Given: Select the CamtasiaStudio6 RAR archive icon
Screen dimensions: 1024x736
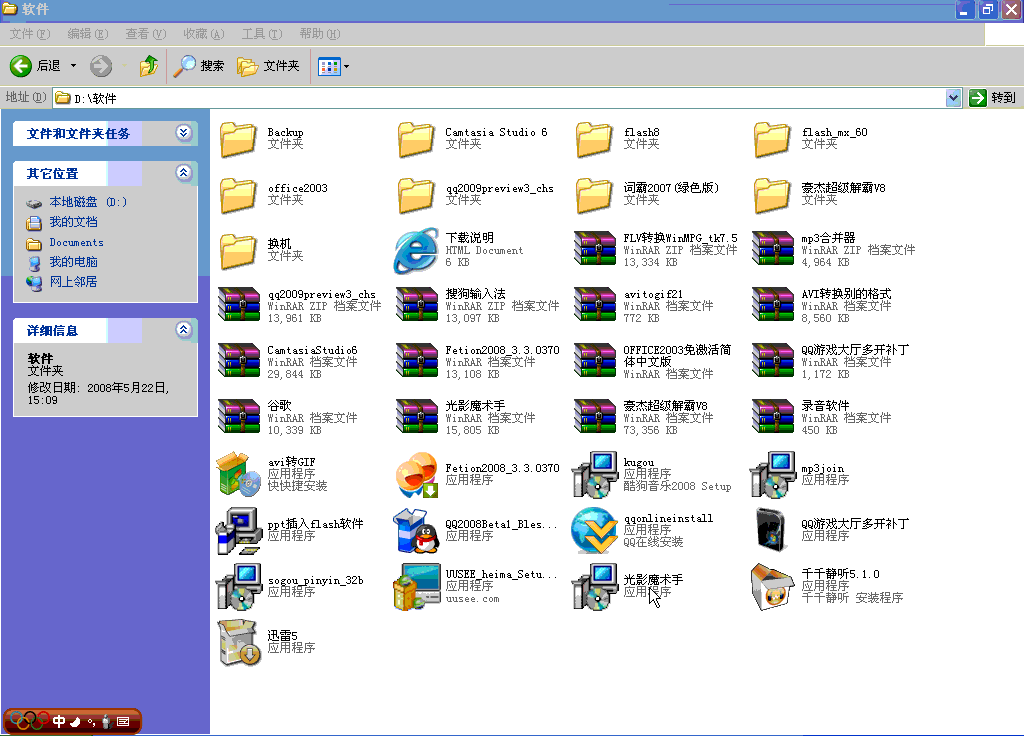Looking at the screenshot, I should point(238,361).
